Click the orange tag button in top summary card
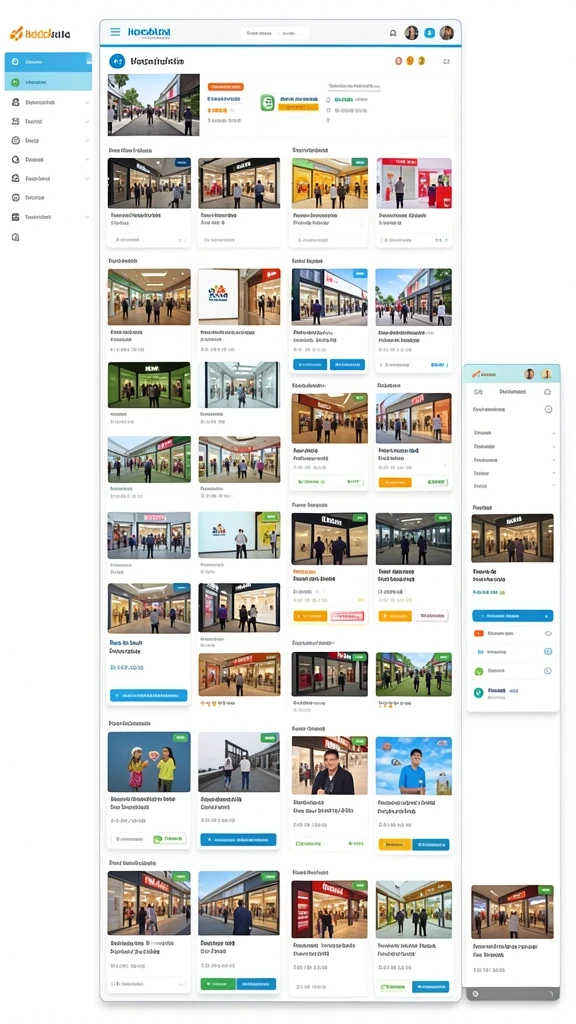This screenshot has height=1024, width=576. pyautogui.click(x=226, y=86)
